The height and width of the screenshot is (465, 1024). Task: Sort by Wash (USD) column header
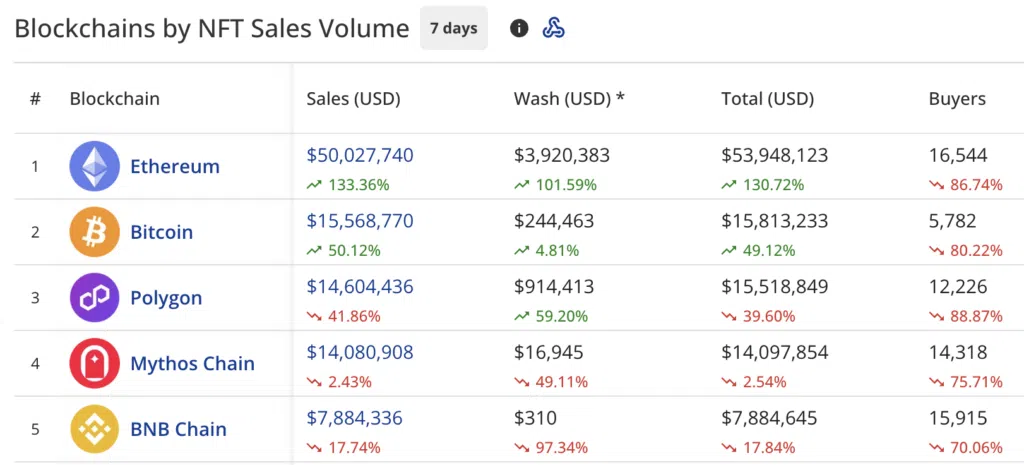point(569,99)
